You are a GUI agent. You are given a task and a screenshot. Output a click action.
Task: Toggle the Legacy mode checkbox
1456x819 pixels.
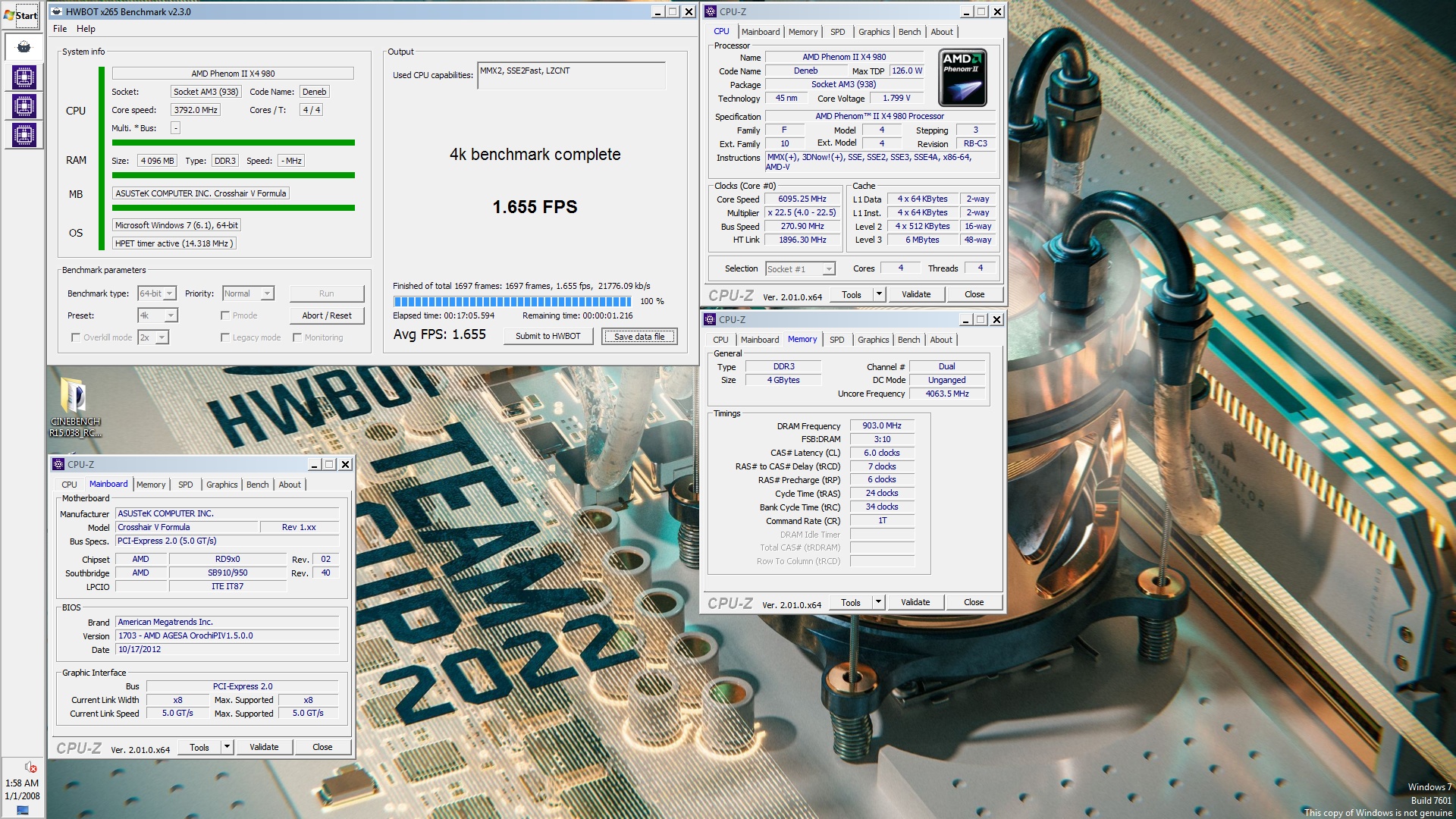click(x=225, y=337)
